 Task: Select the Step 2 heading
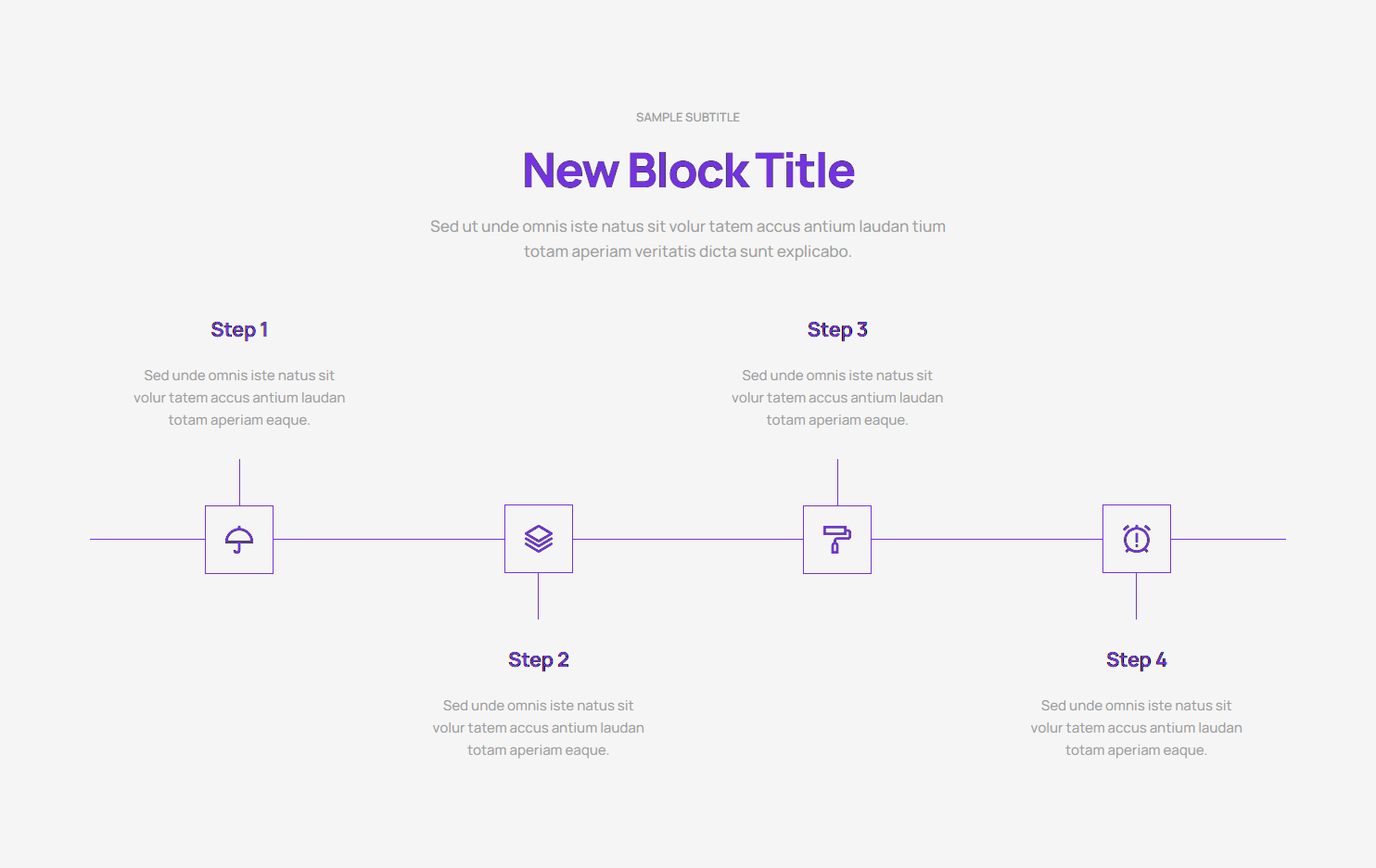[x=539, y=660]
